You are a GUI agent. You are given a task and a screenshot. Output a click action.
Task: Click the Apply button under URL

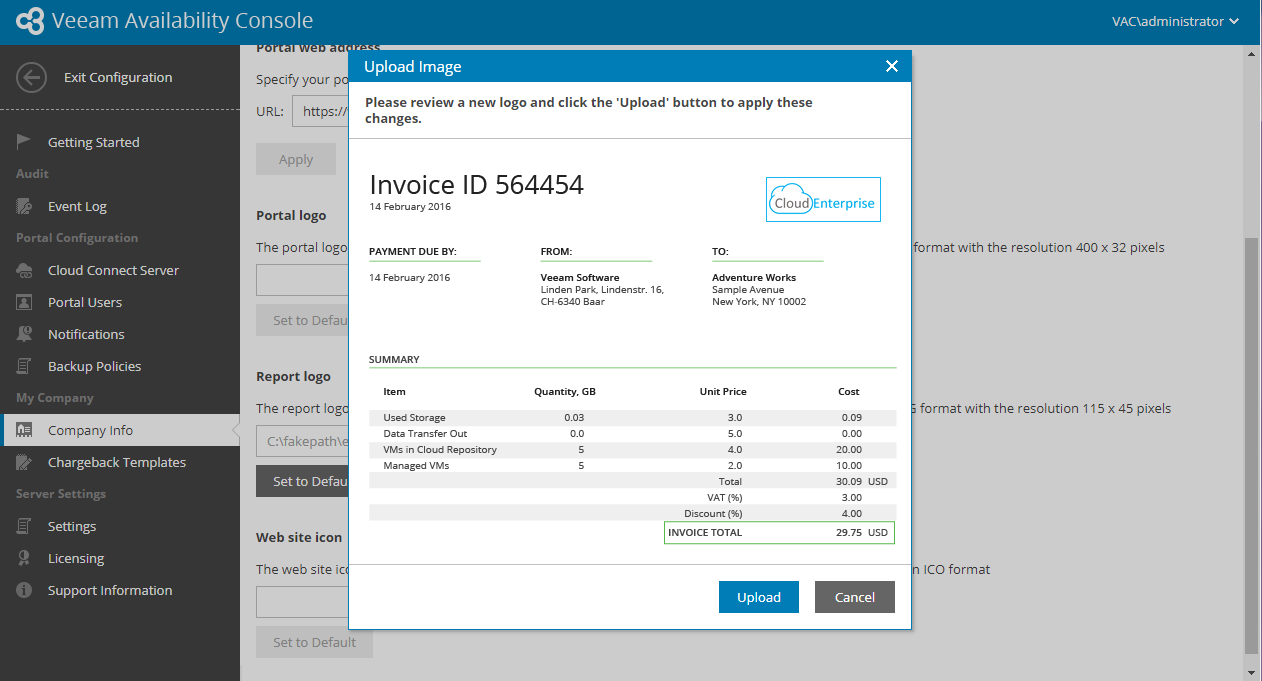click(296, 159)
